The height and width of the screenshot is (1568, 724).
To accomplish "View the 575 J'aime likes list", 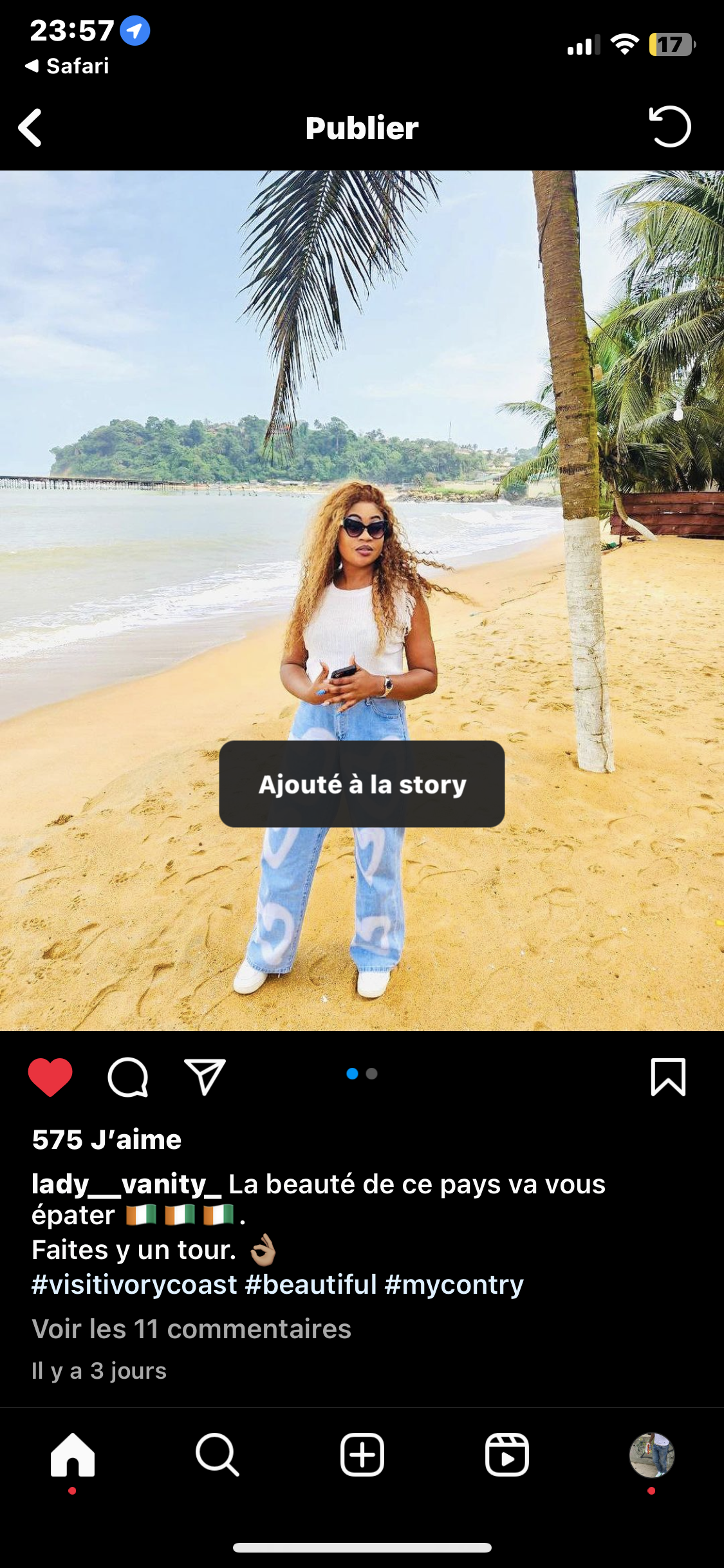I will pyautogui.click(x=107, y=1139).
